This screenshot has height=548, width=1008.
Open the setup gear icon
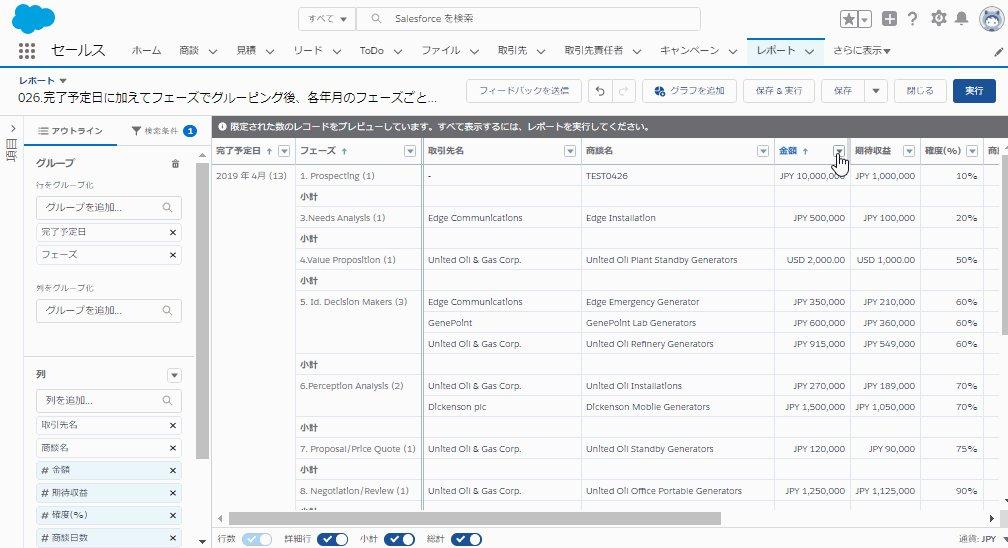(939, 19)
